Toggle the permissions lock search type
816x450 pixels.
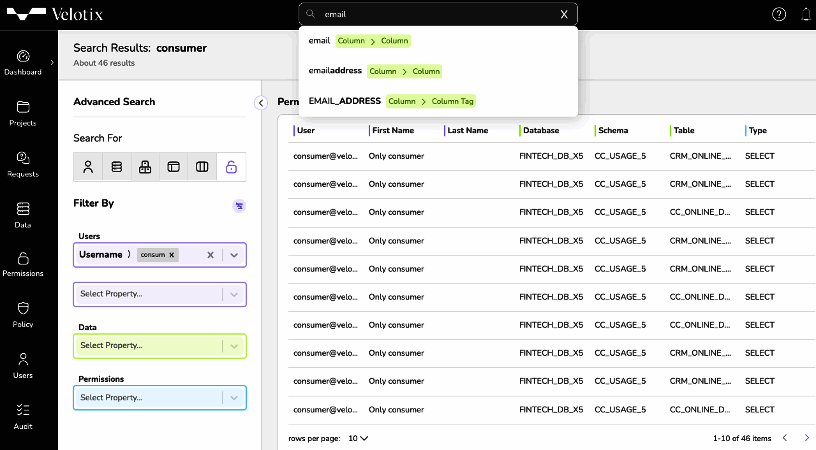coord(231,167)
